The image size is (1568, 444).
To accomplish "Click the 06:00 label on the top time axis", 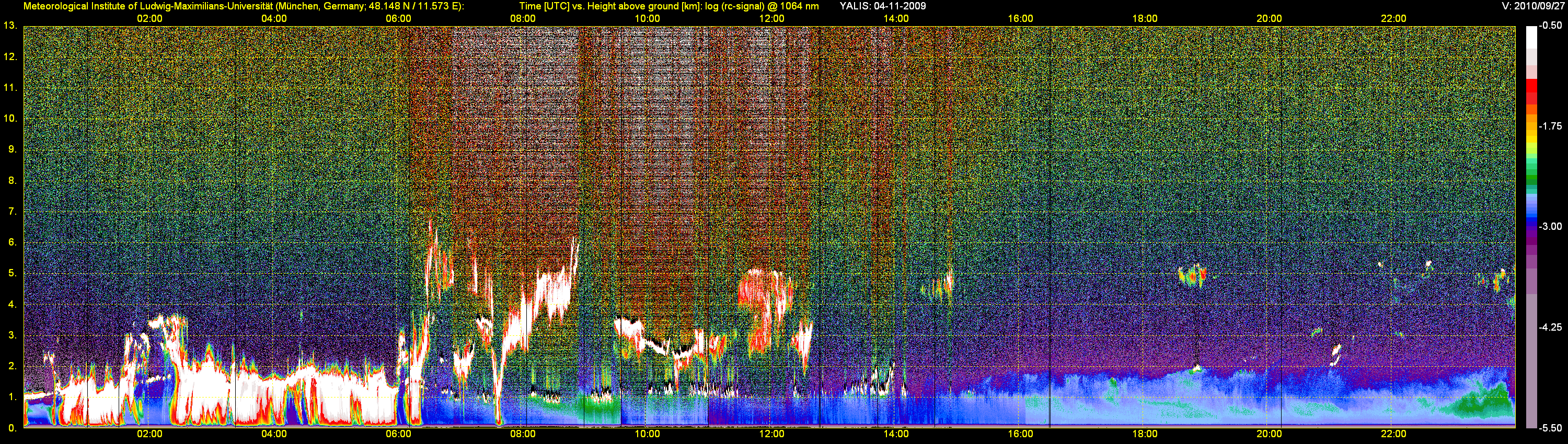I will click(399, 19).
